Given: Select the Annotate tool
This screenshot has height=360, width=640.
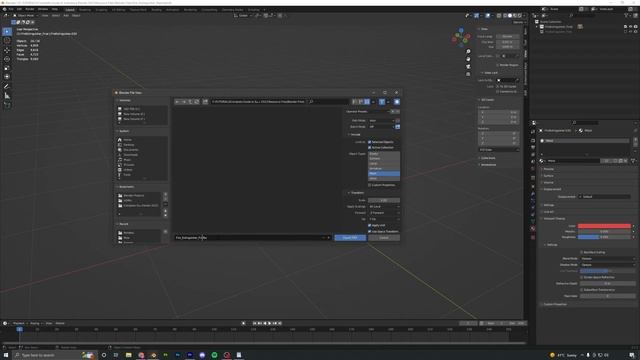Looking at the screenshot, I should point(7,87).
